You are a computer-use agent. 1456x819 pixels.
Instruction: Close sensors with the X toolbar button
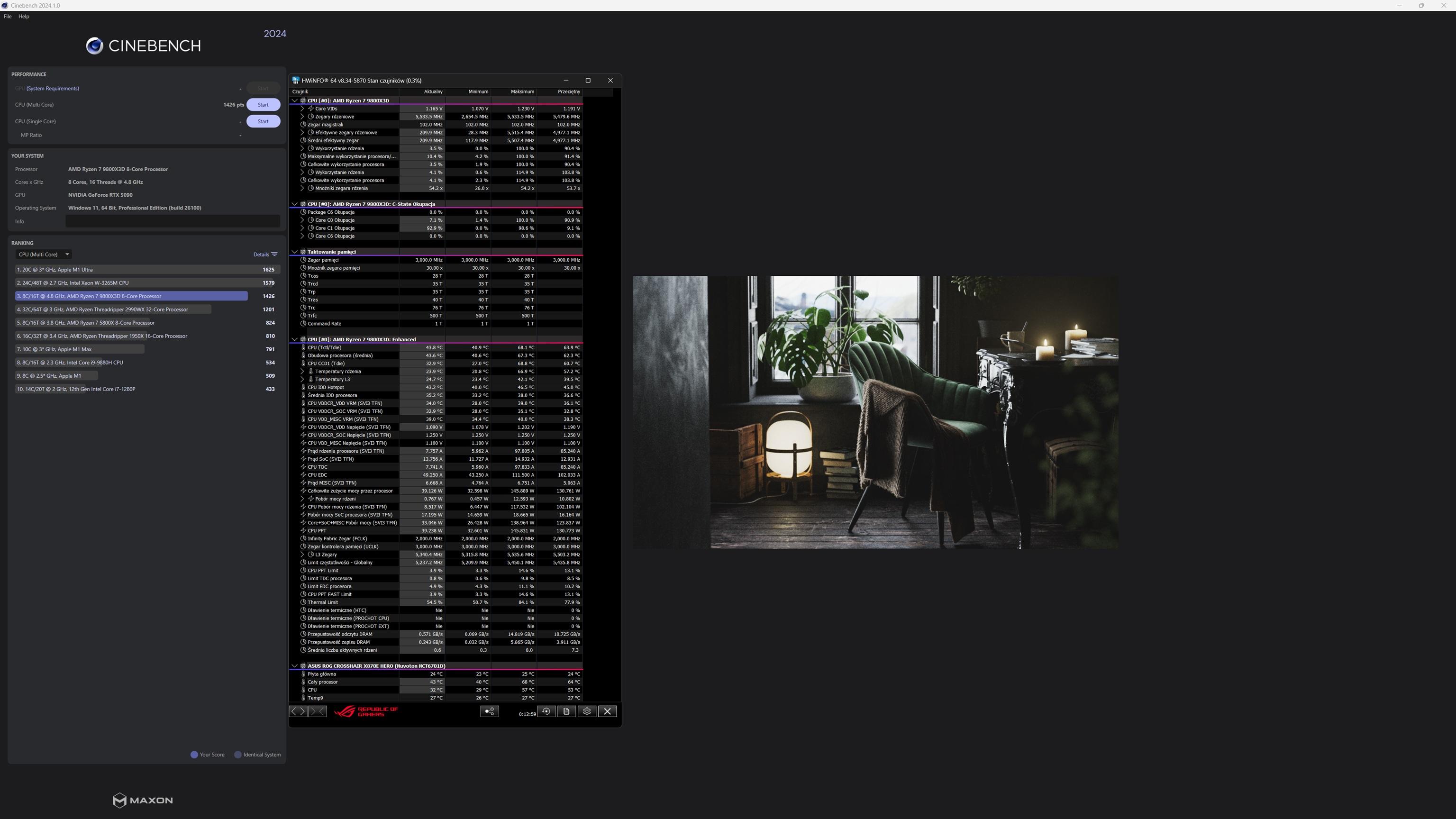[x=608, y=711]
